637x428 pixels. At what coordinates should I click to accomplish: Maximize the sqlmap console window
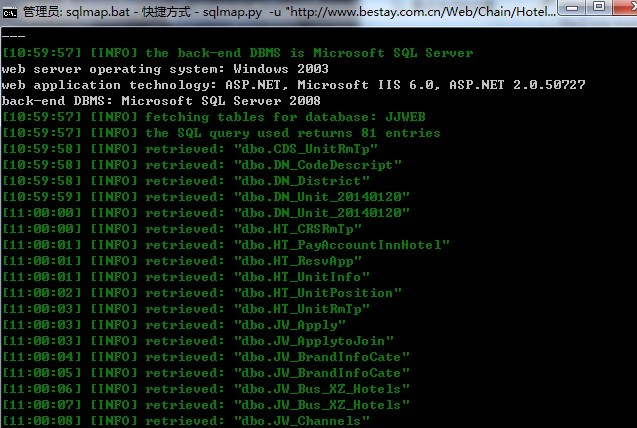598,6
